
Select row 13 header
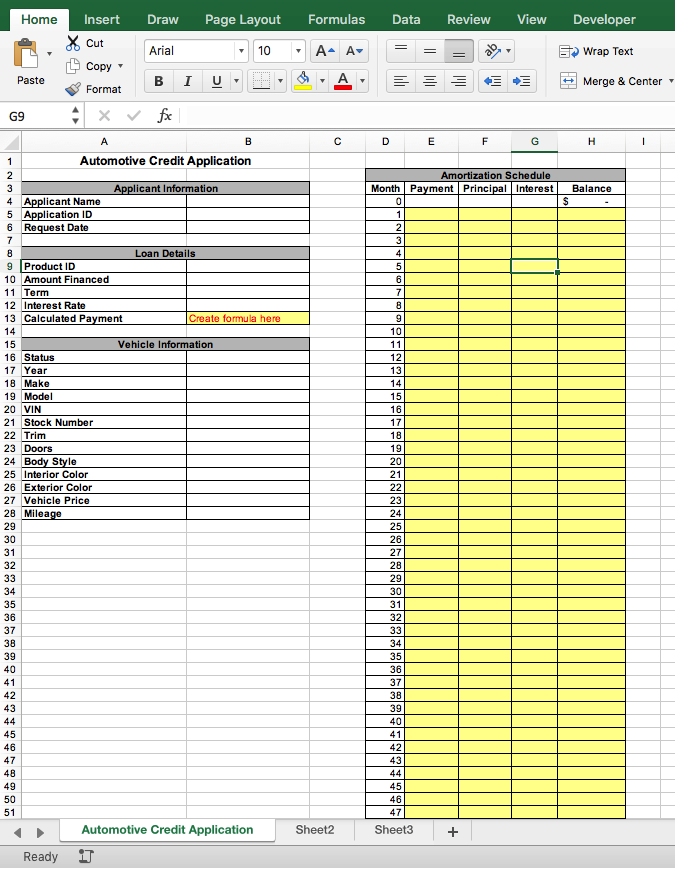pyautogui.click(x=10, y=319)
